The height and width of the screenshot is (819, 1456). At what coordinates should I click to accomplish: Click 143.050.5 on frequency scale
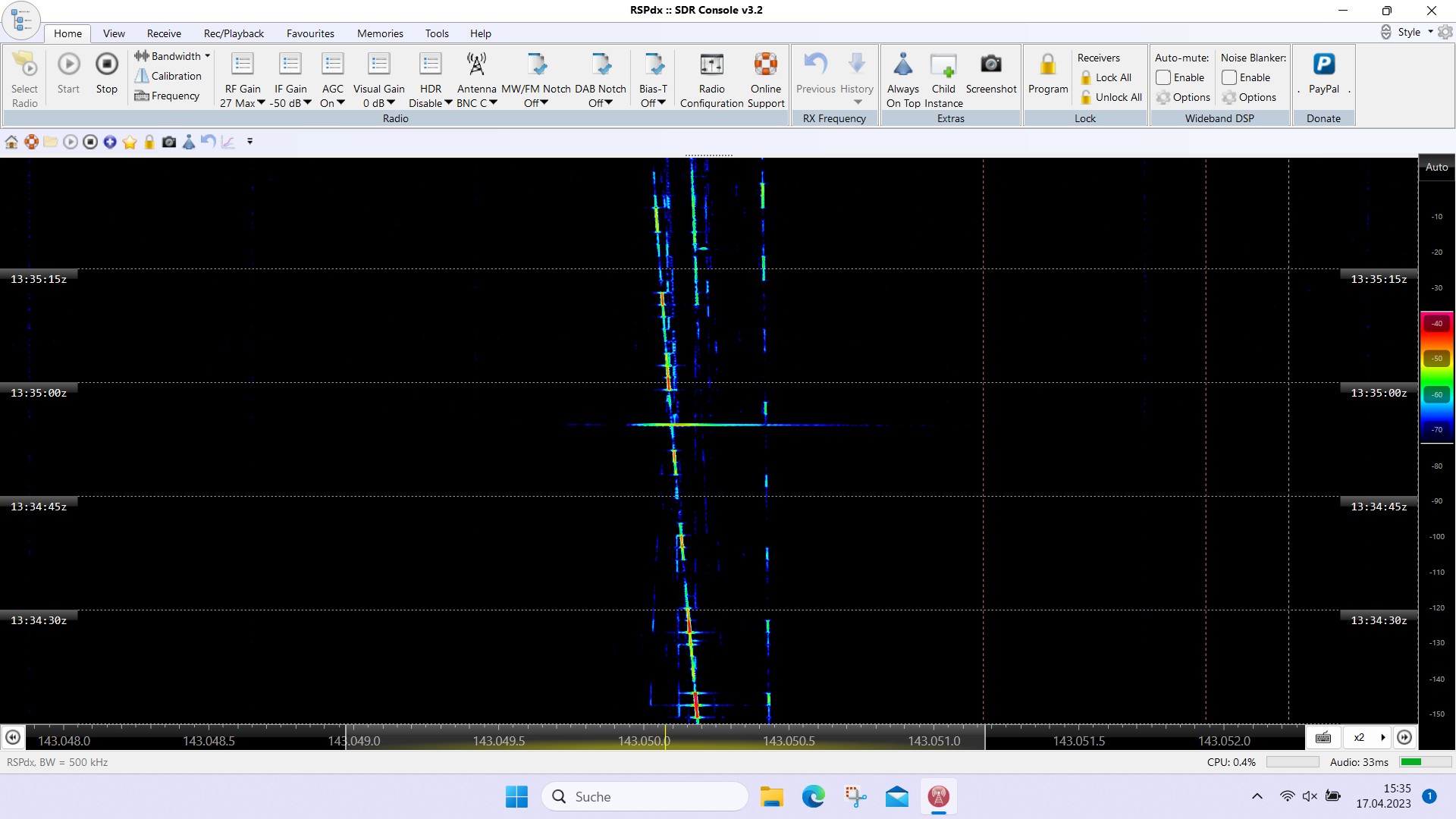point(789,741)
